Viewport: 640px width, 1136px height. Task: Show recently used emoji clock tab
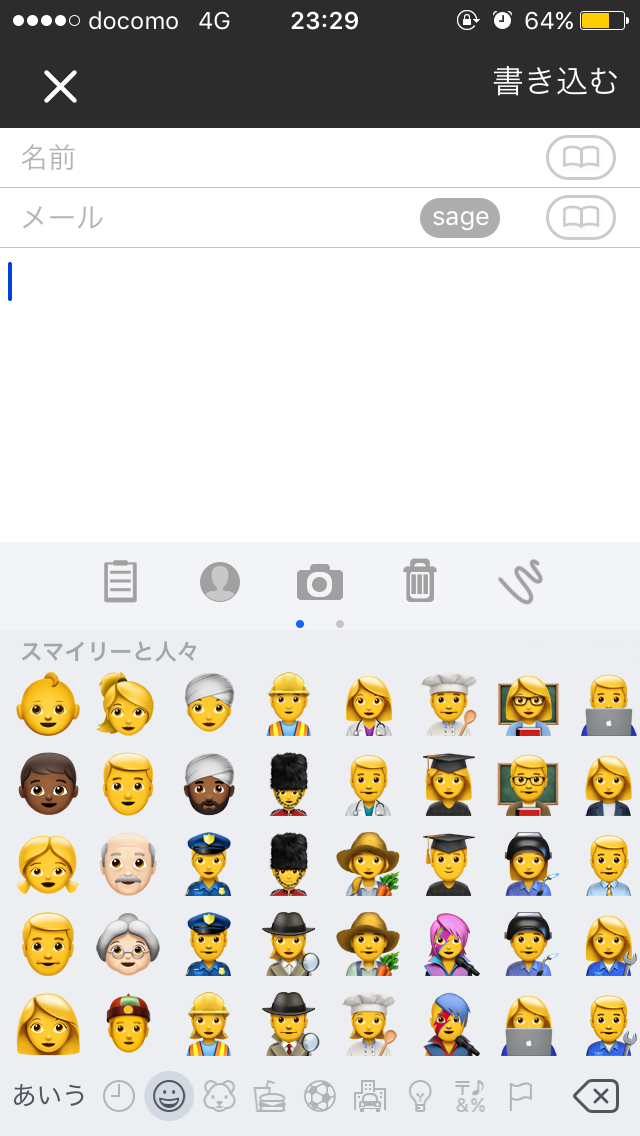pos(119,1096)
